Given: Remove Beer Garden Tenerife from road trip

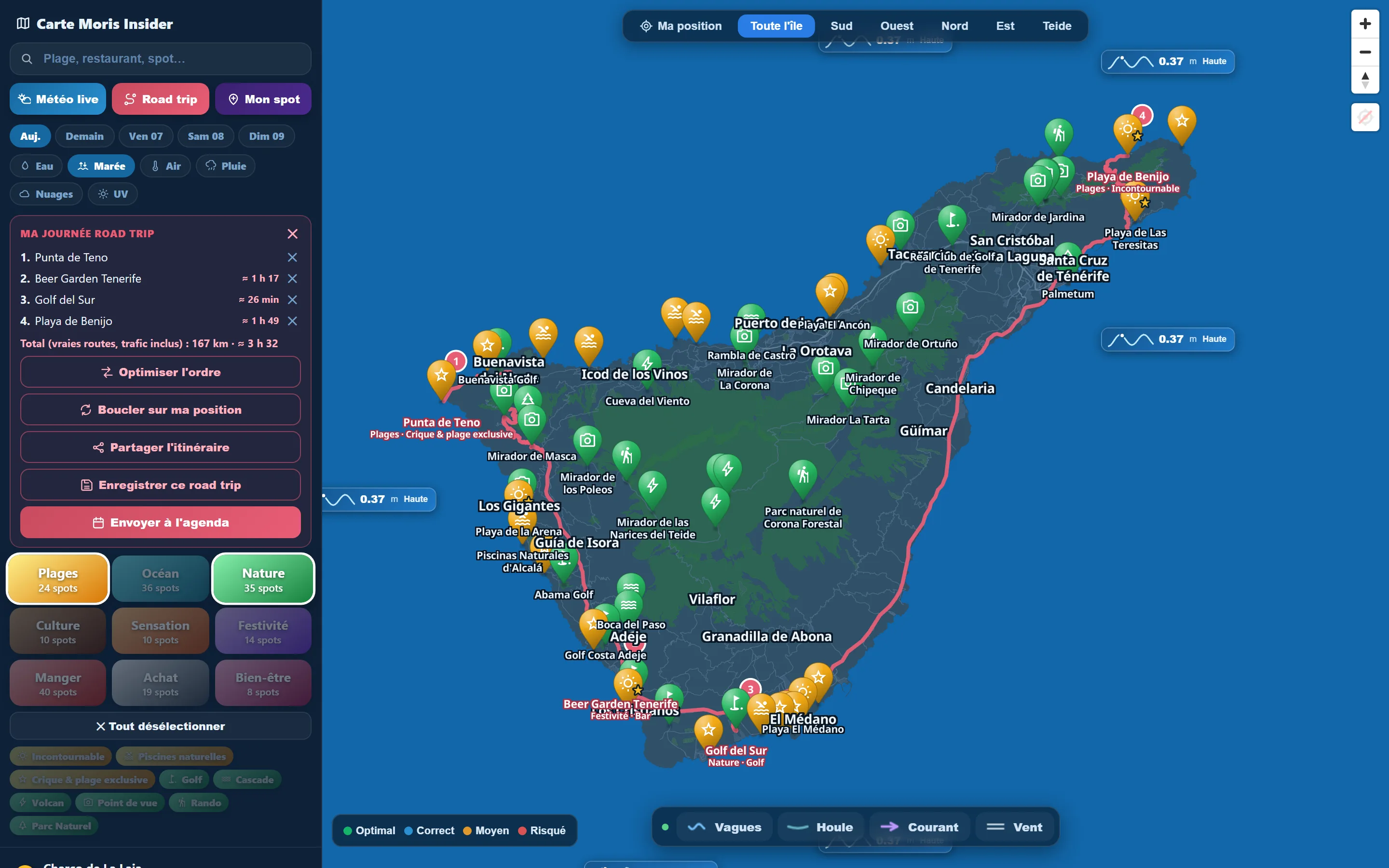Looking at the screenshot, I should [292, 278].
